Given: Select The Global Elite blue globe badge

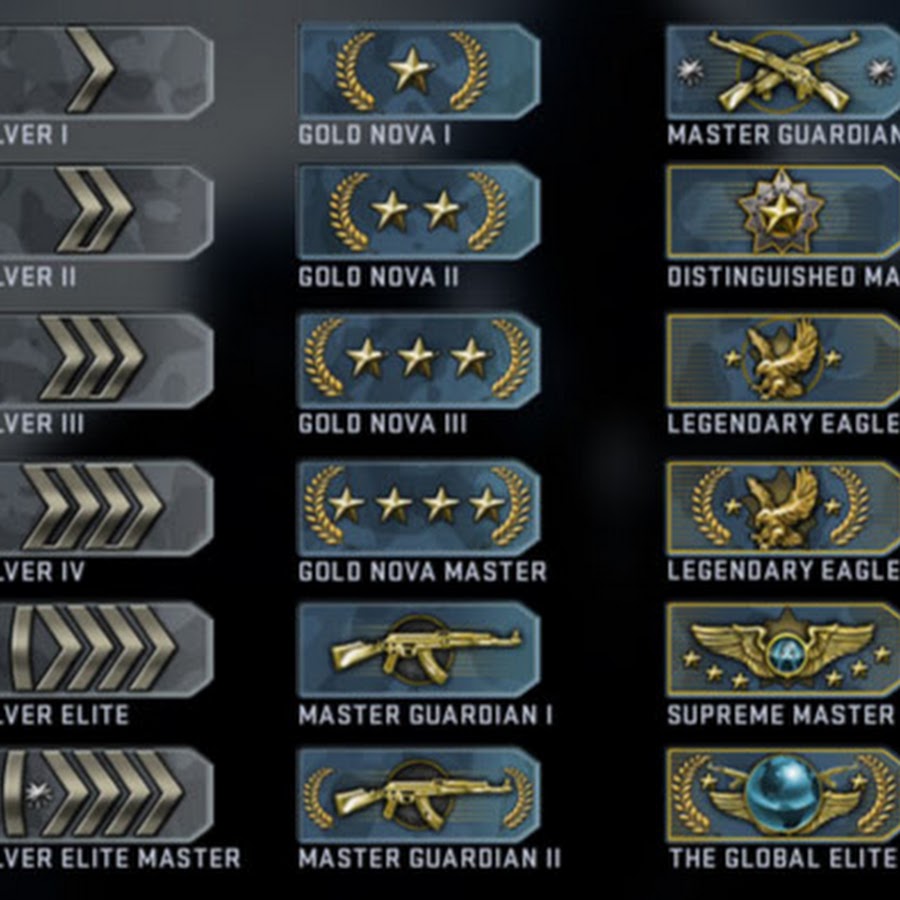Looking at the screenshot, I should click(783, 796).
